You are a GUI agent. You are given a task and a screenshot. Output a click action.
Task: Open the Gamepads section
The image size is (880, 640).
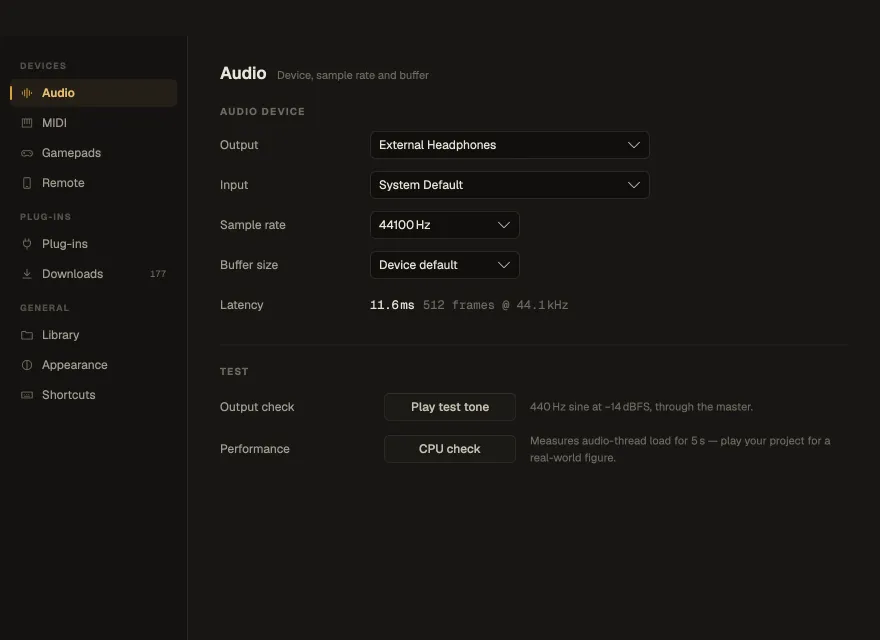[x=94, y=153]
